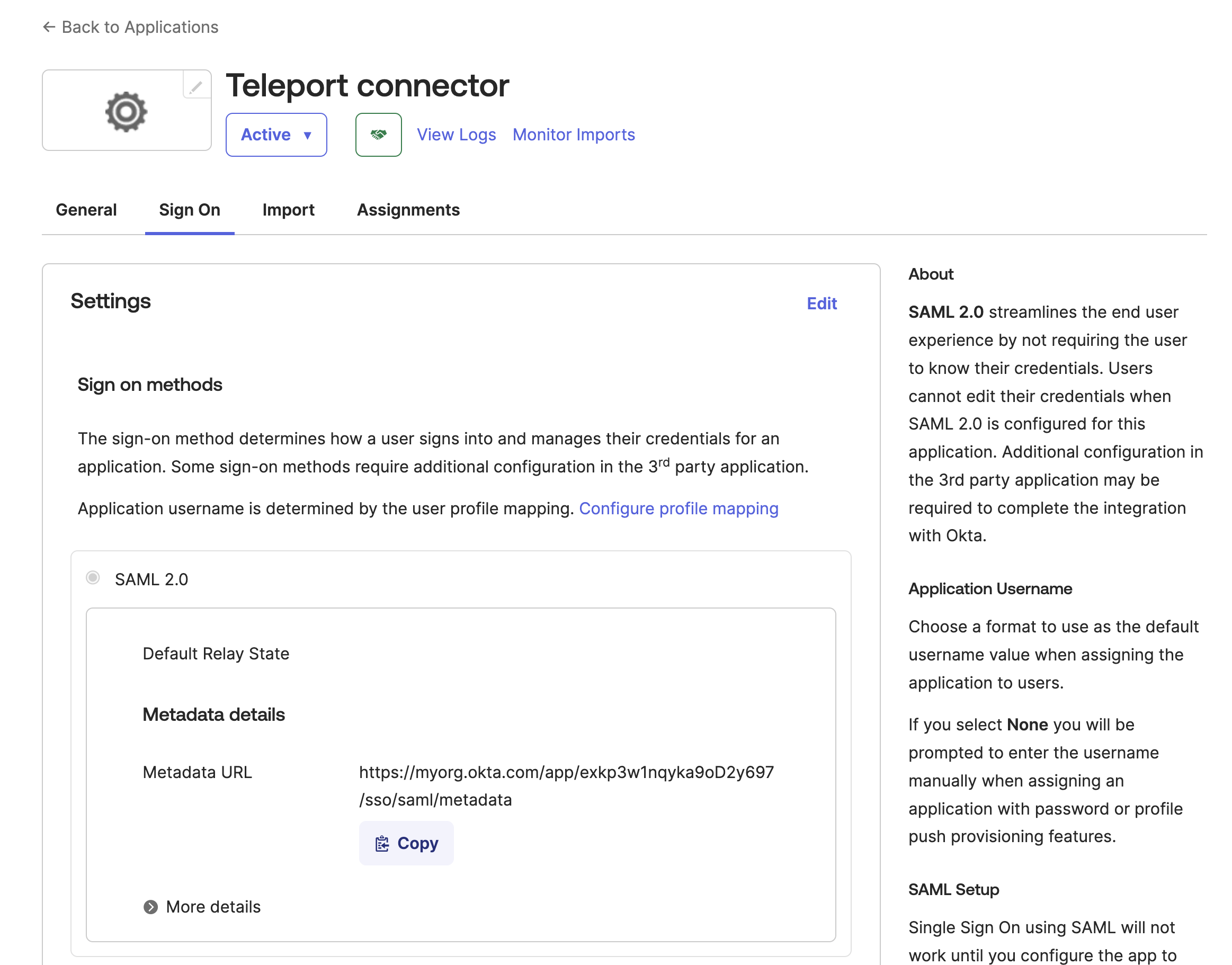Switch to the General tab

(x=86, y=210)
